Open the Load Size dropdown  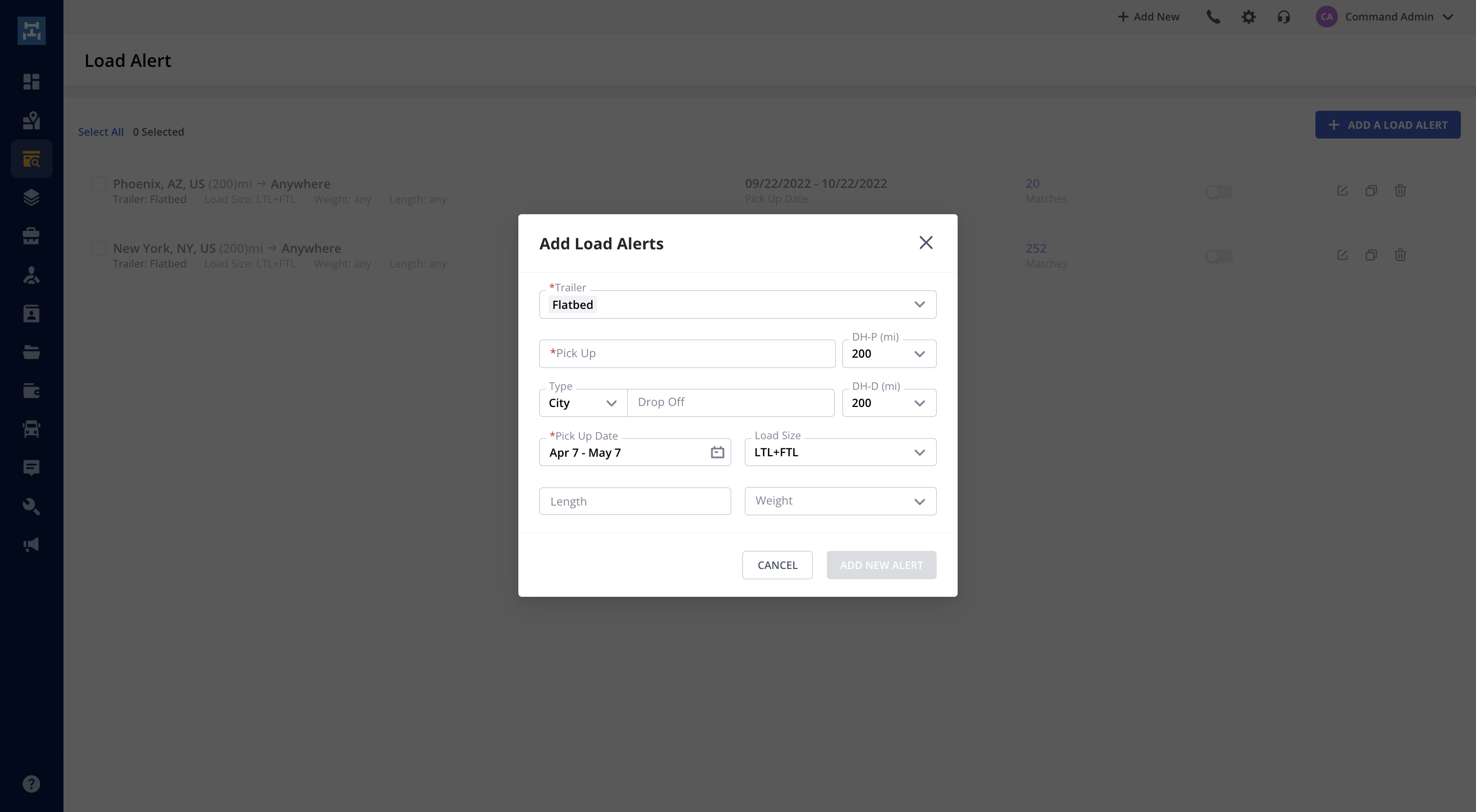(840, 452)
